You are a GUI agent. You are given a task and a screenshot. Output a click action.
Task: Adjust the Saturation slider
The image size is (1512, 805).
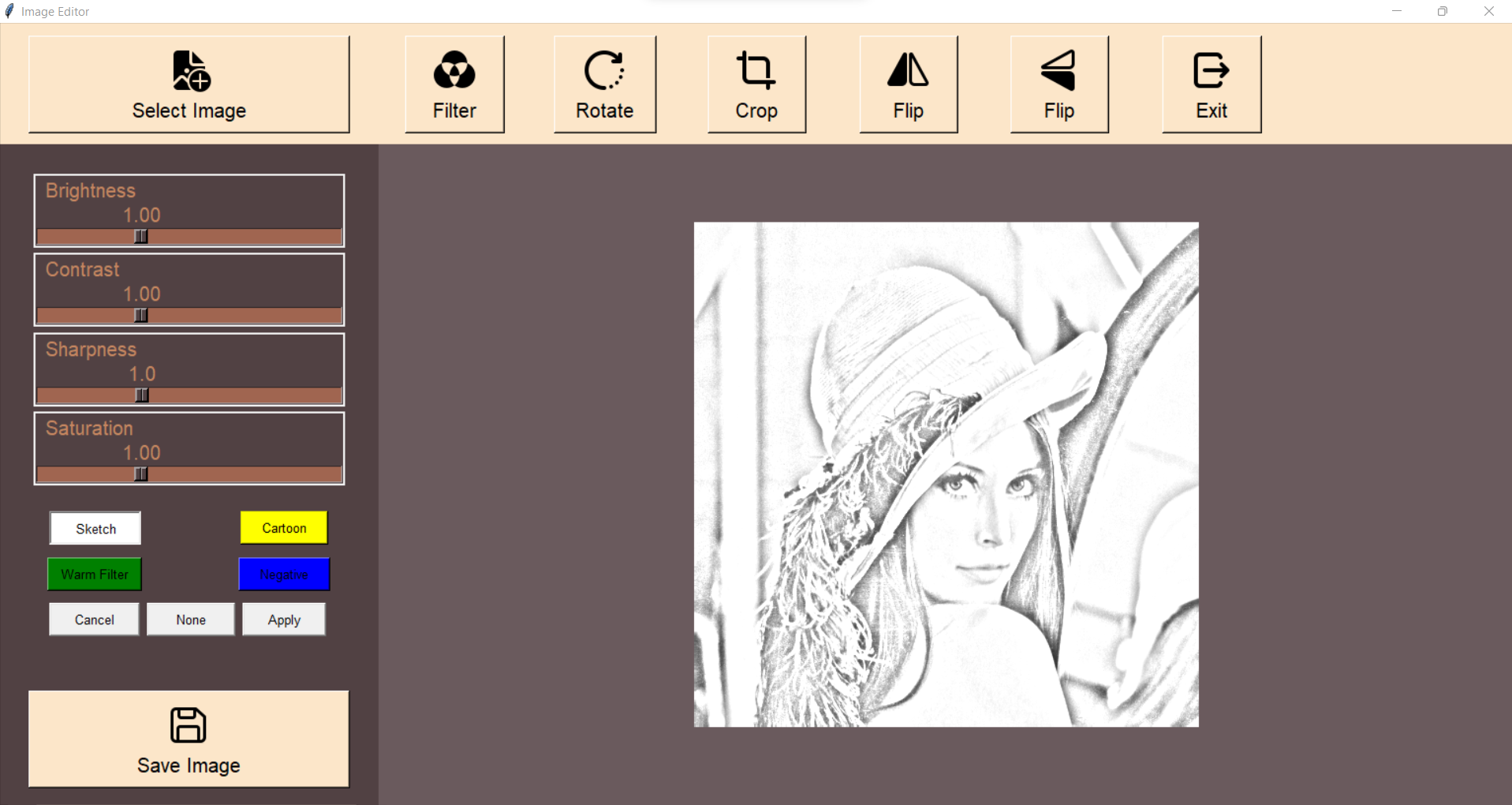[140, 474]
